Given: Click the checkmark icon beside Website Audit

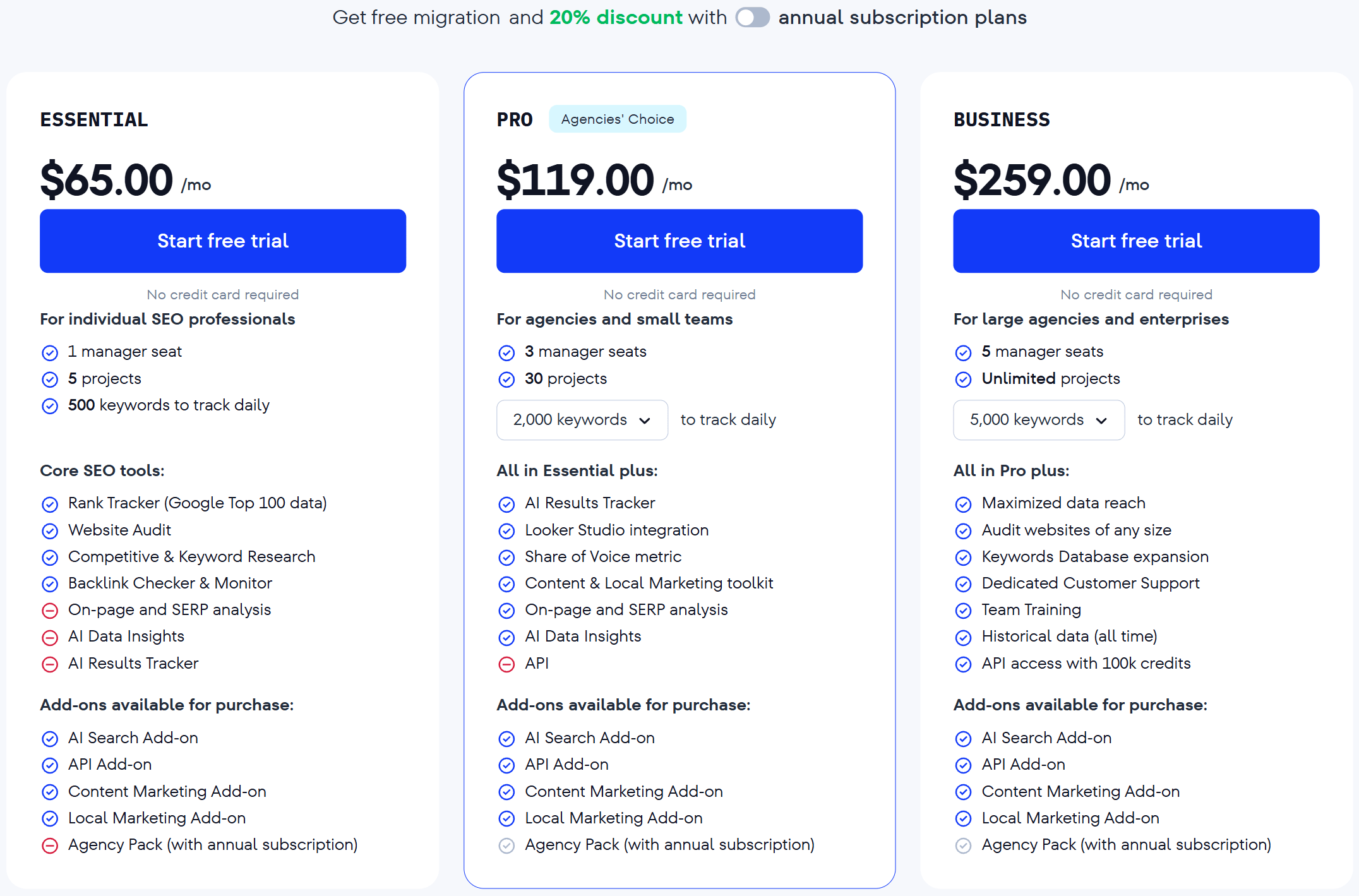Looking at the screenshot, I should click(51, 531).
